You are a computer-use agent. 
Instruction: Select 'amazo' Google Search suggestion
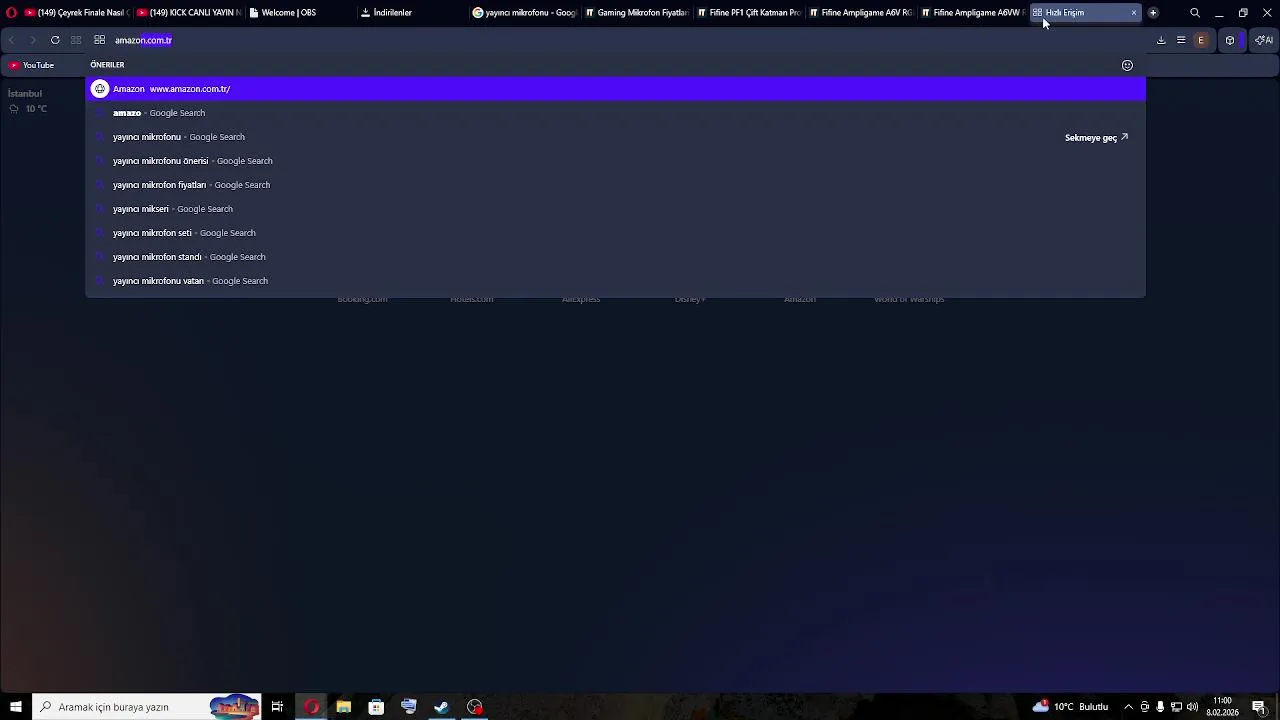tap(615, 113)
